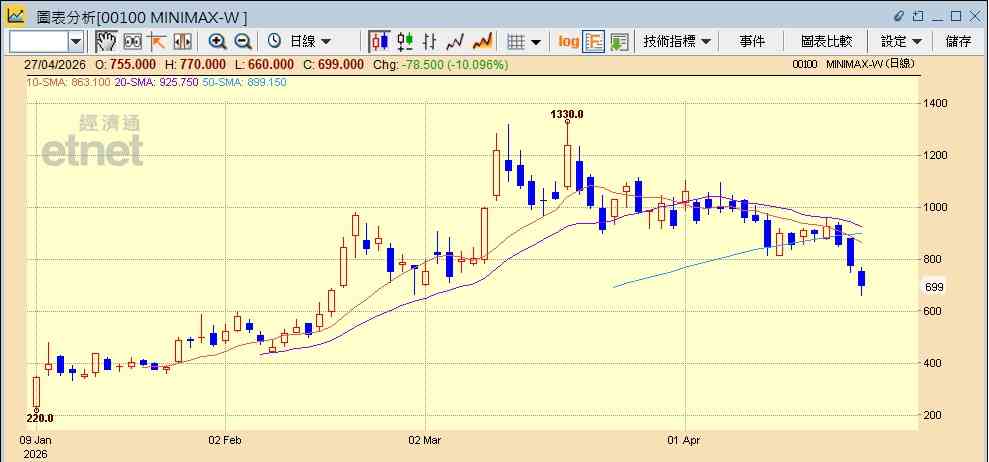The height and width of the screenshot is (462, 989).
Task: Click the 09 Jan date label
Action: pyautogui.click(x=35, y=440)
